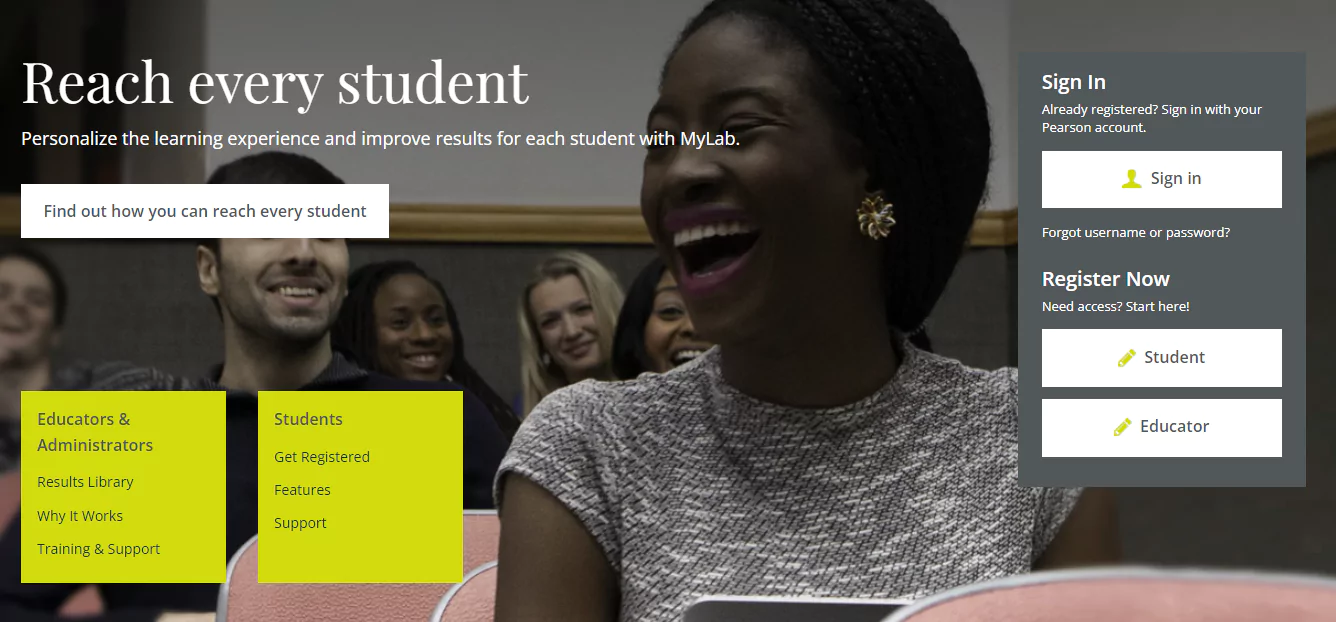Click the Students heading in yellow box
This screenshot has width=1336, height=622.
pos(308,419)
